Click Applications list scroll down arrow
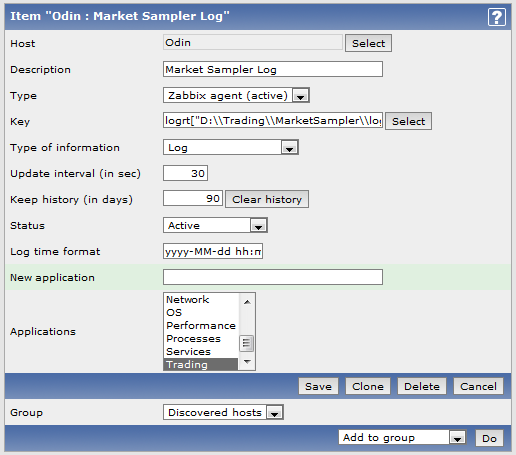516x455 pixels. point(247,362)
